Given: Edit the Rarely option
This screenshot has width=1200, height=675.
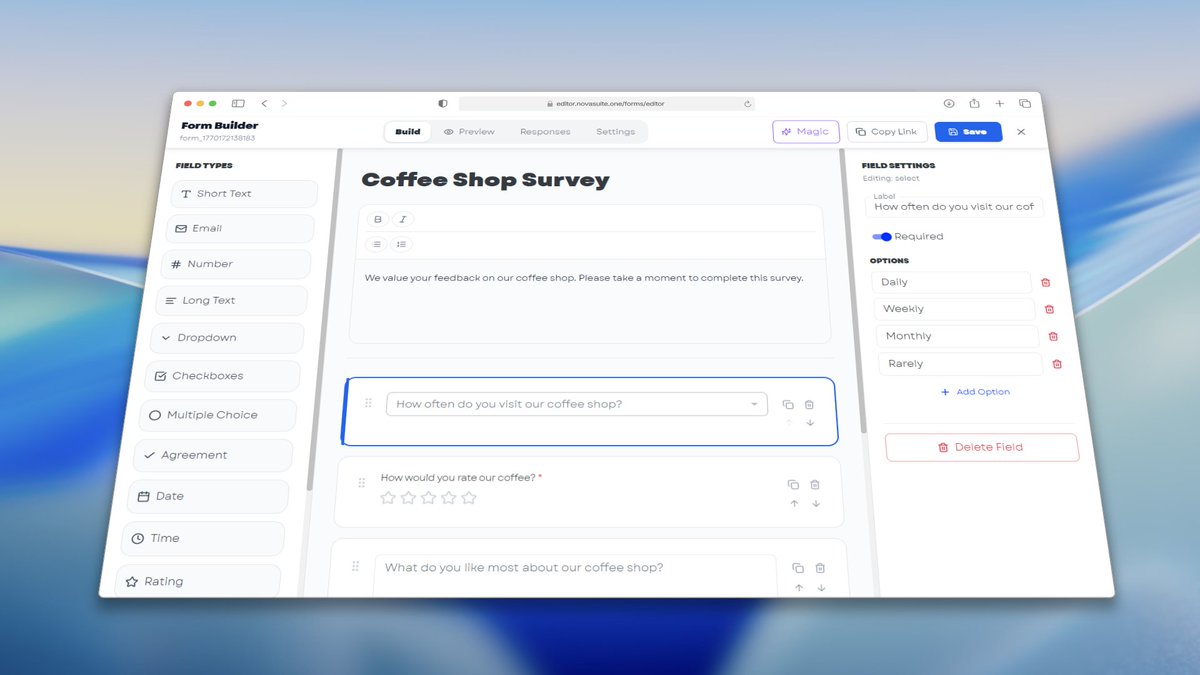Looking at the screenshot, I should 961,364.
